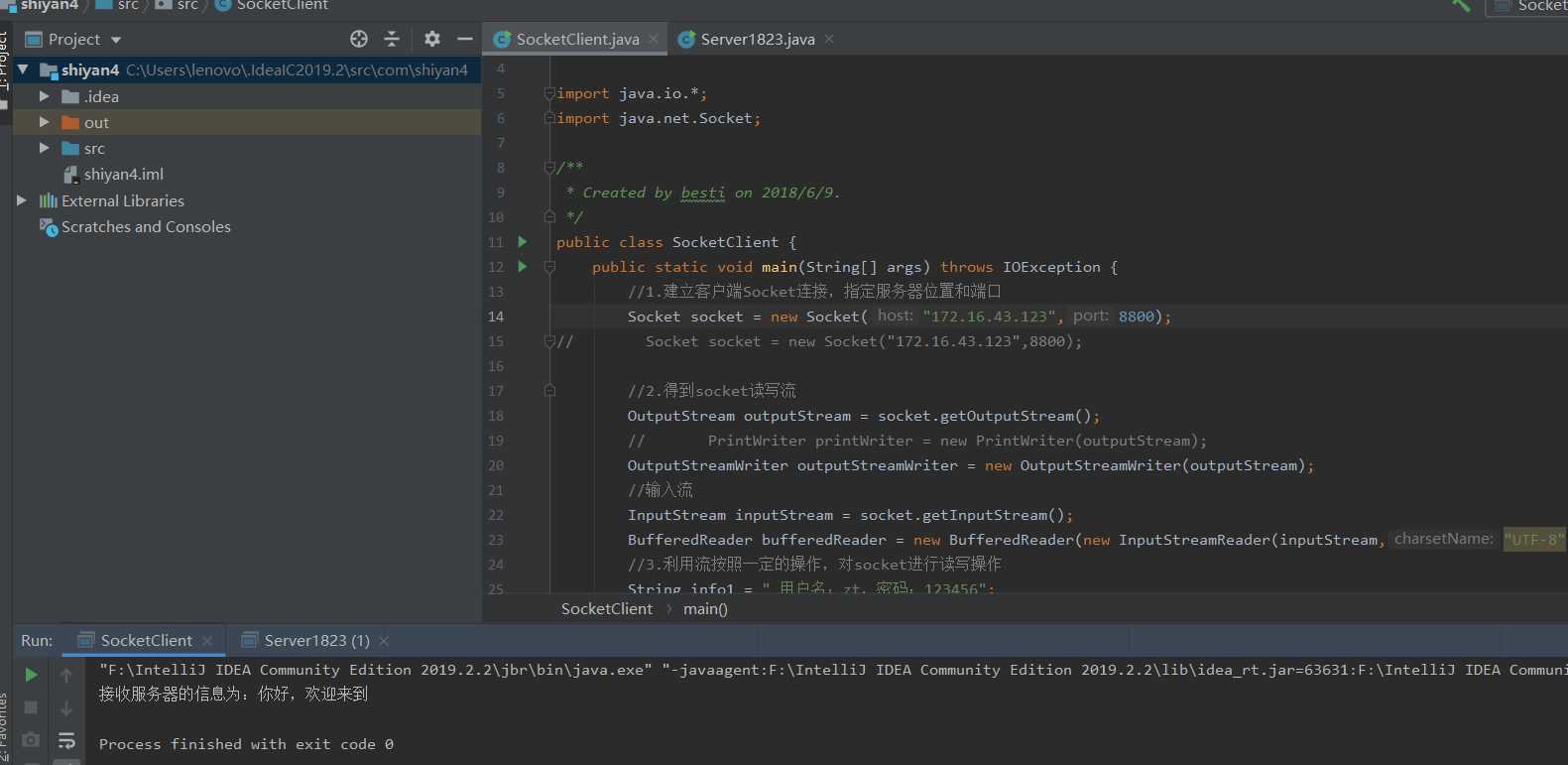The image size is (1568, 765).
Task: Click the Collapse All icon in Project panel
Action: [x=392, y=39]
